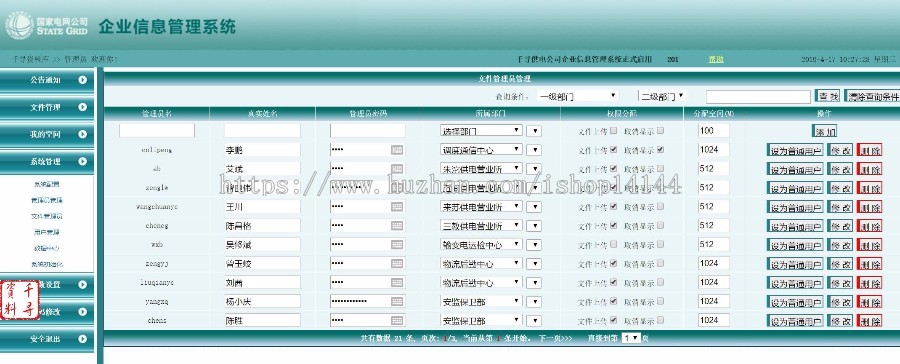900x364 pixels.
Task: Focus the password field in the add row
Action: tap(367, 131)
